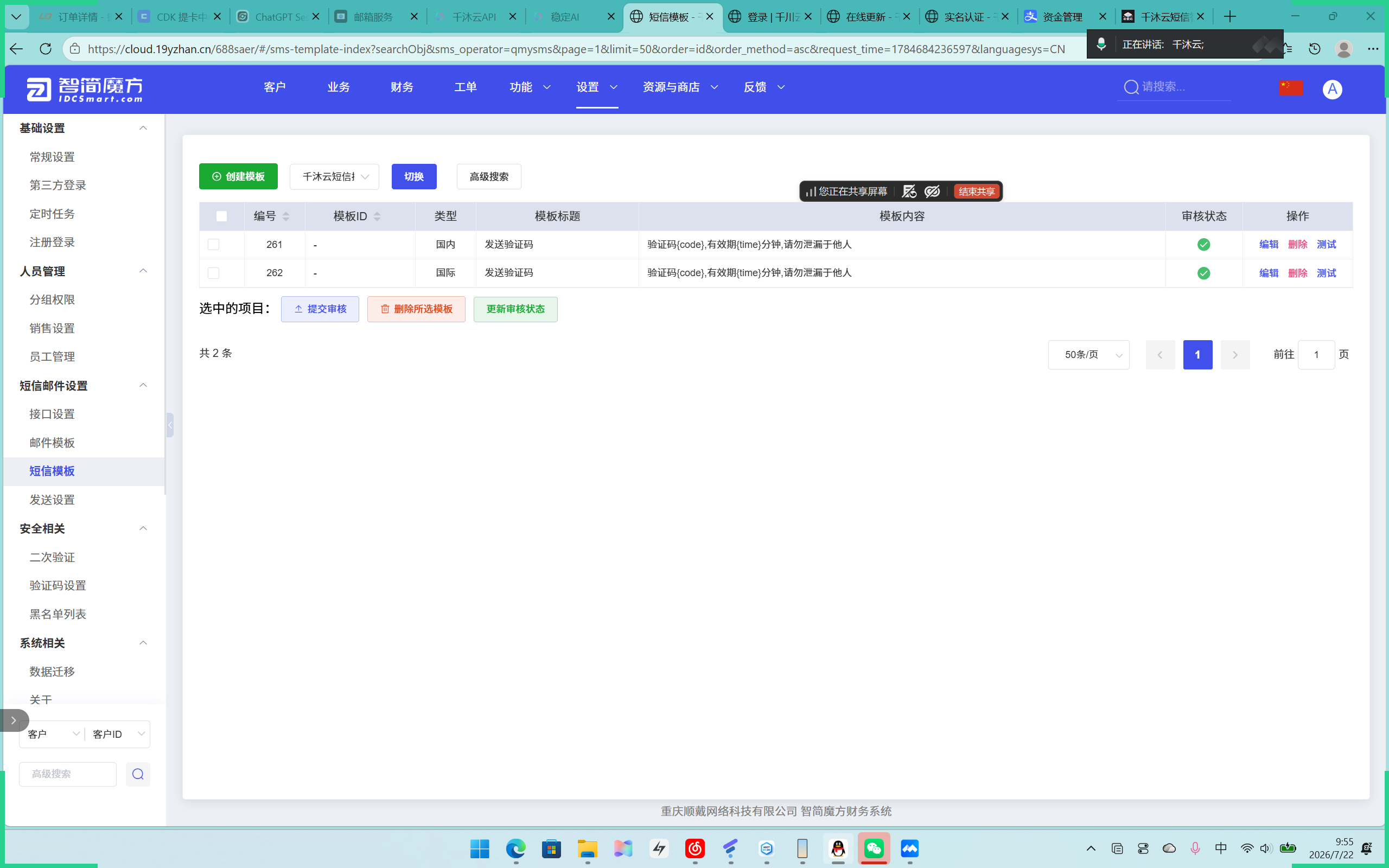
Task: Click the China flag language icon
Action: (x=1291, y=88)
